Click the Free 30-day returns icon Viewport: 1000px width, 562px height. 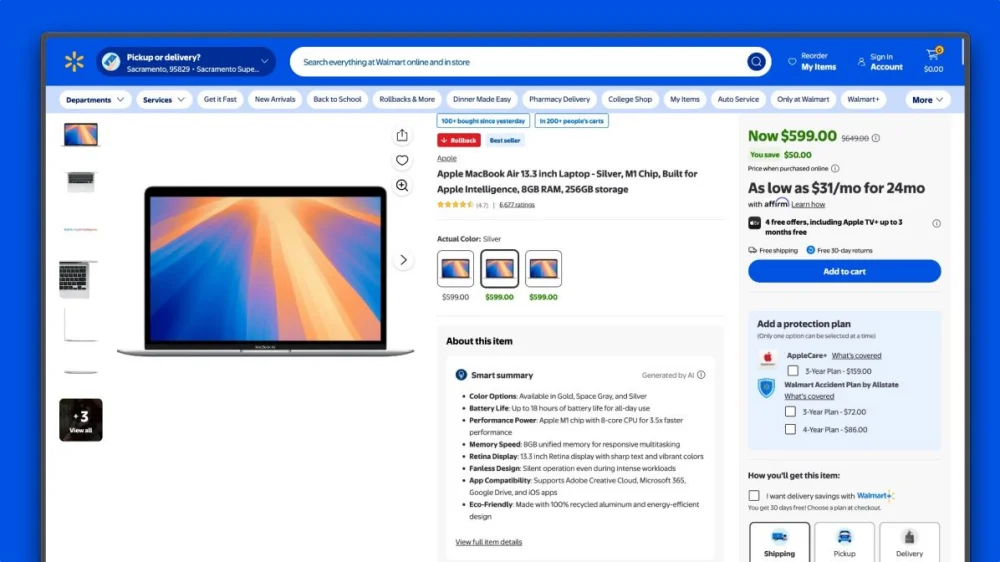(x=811, y=250)
